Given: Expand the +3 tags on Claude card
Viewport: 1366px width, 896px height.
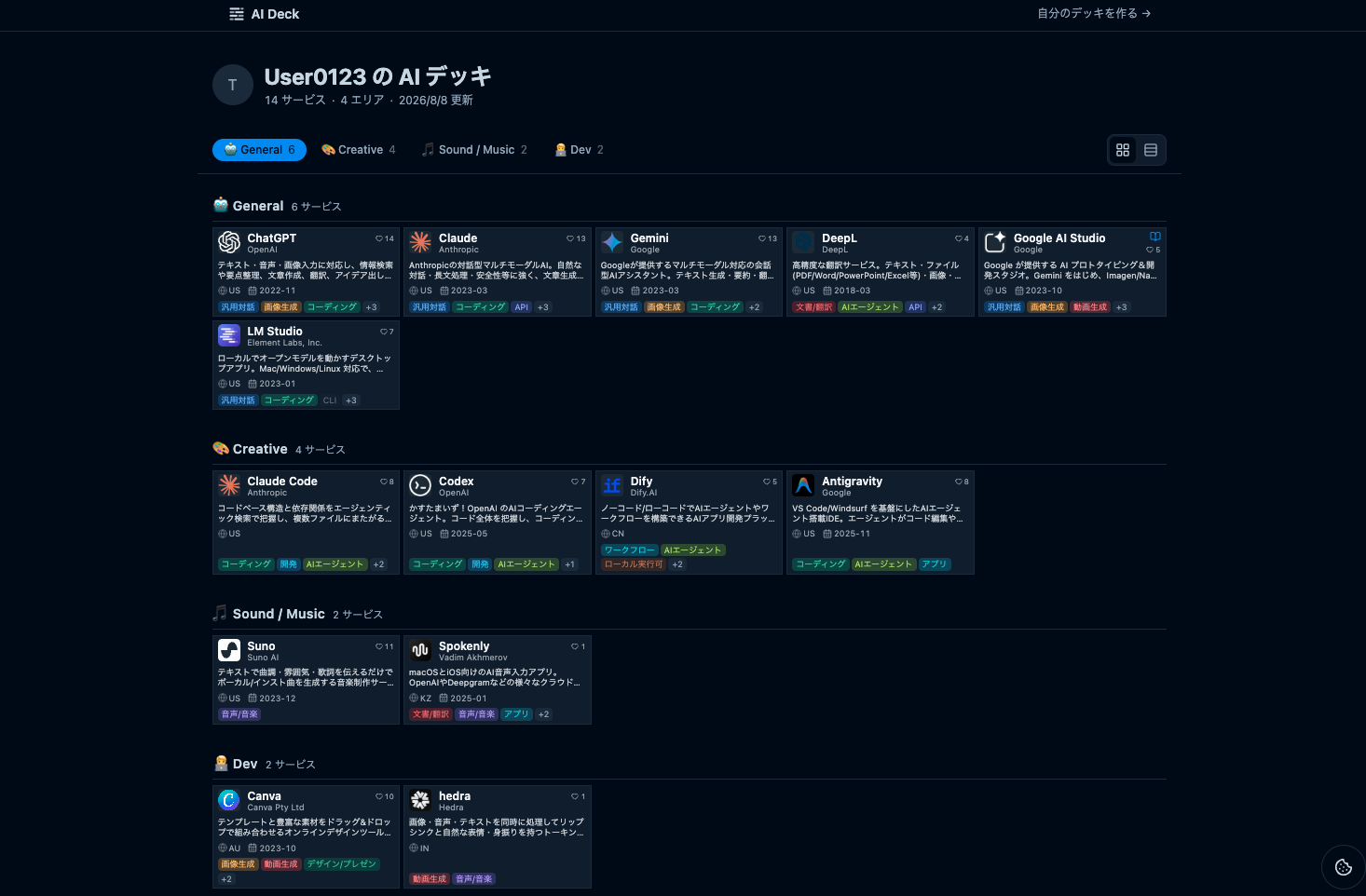Looking at the screenshot, I should click(543, 307).
